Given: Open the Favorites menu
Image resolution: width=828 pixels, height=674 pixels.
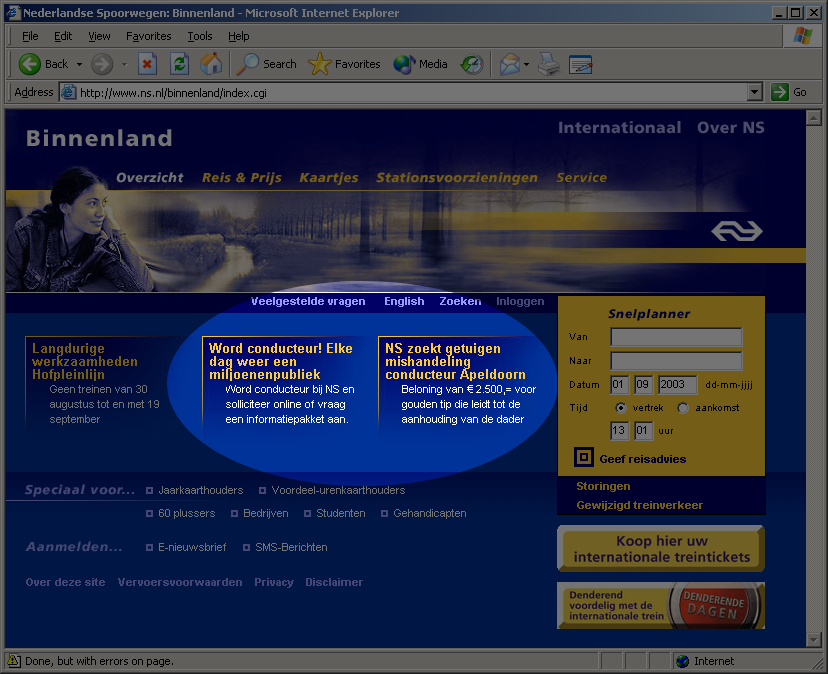Looking at the screenshot, I should tap(148, 36).
